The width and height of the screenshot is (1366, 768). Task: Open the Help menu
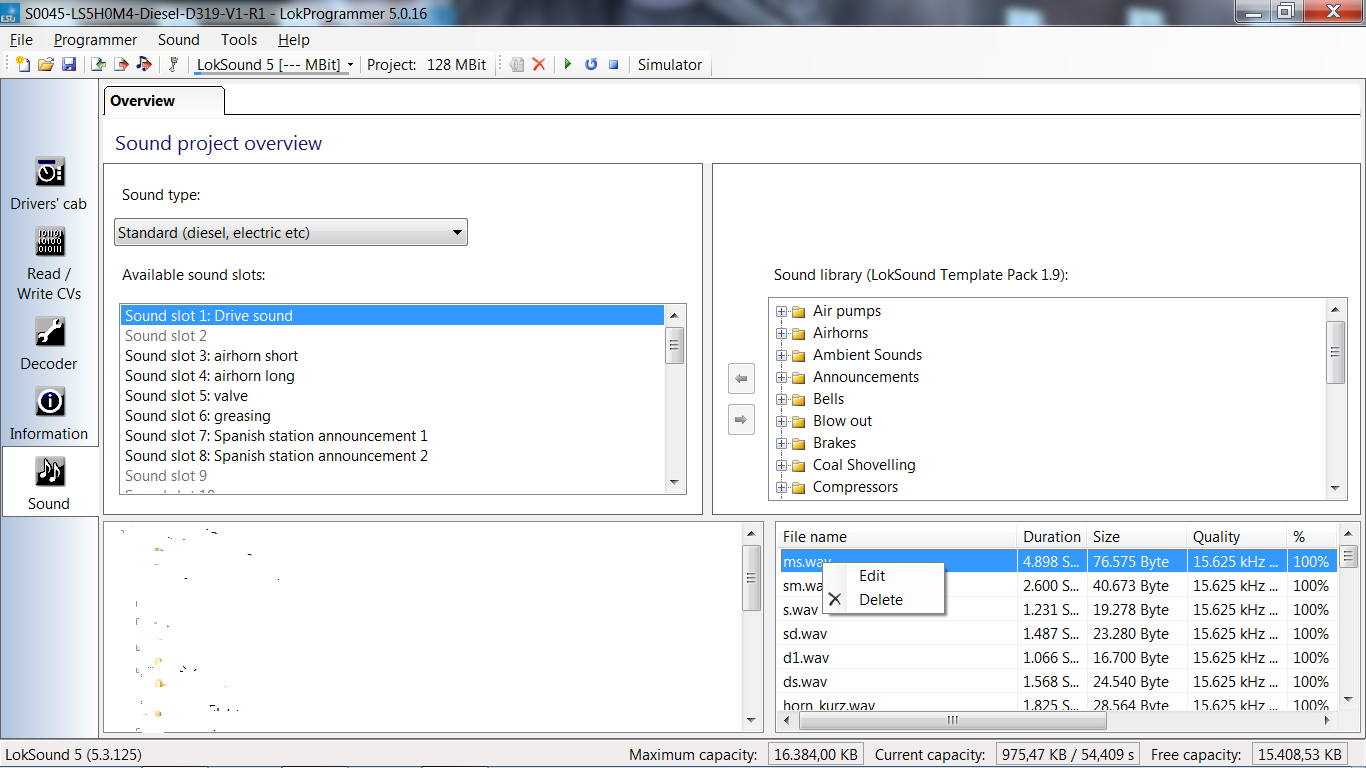[x=294, y=40]
